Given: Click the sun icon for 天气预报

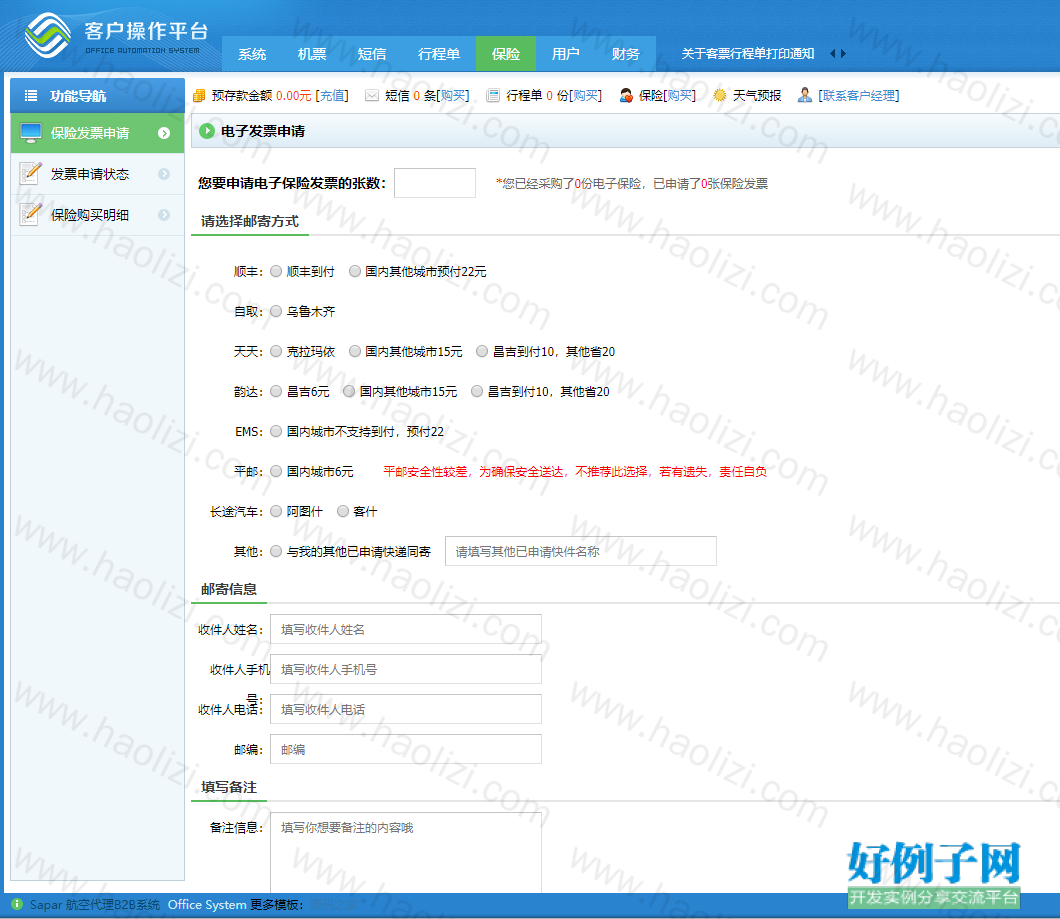Looking at the screenshot, I should tap(720, 95).
